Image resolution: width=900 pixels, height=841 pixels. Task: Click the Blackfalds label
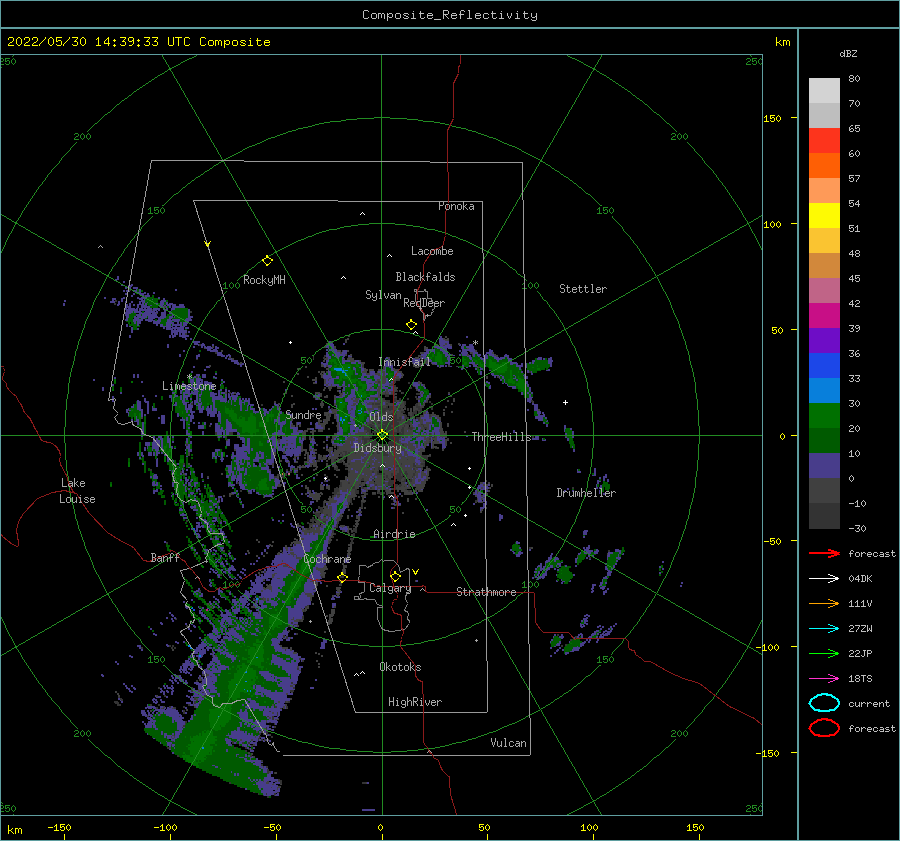click(x=425, y=277)
